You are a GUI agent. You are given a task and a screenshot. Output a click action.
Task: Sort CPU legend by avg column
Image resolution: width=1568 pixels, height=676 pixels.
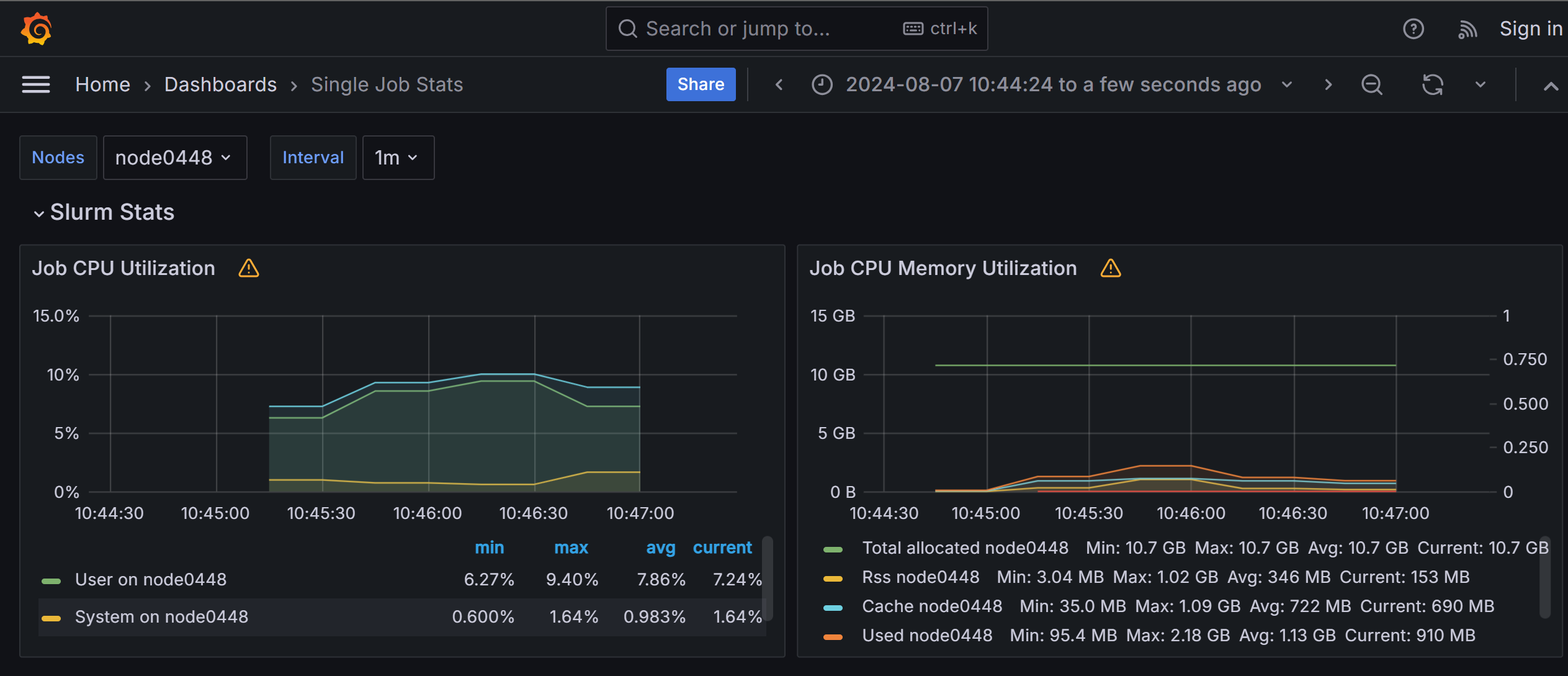[660, 548]
